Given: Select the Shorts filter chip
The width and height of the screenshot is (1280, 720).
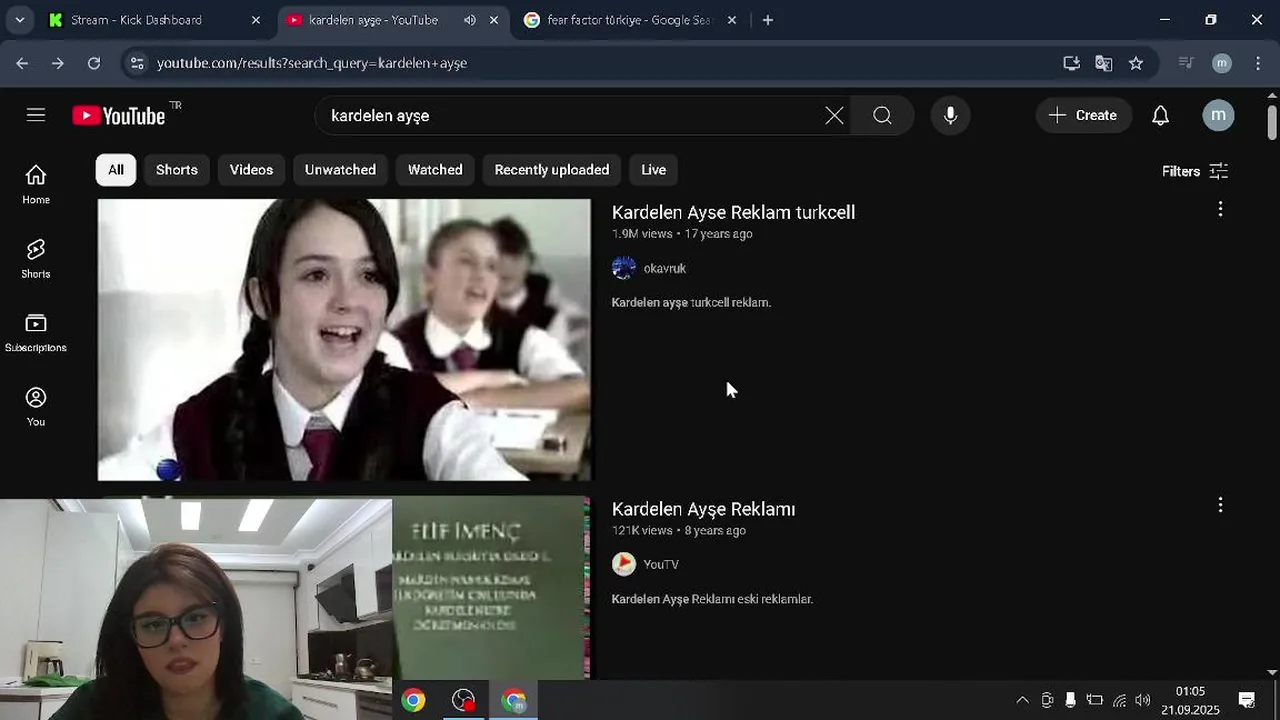Looking at the screenshot, I should tap(177, 170).
